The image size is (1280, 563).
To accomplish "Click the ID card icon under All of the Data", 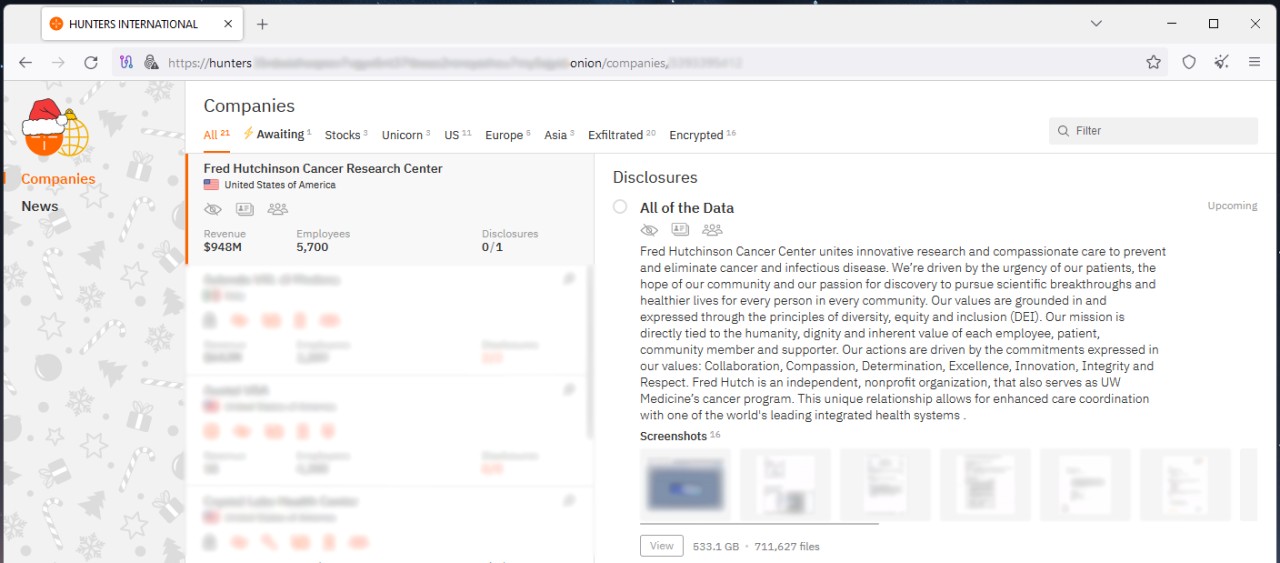I will click(680, 230).
